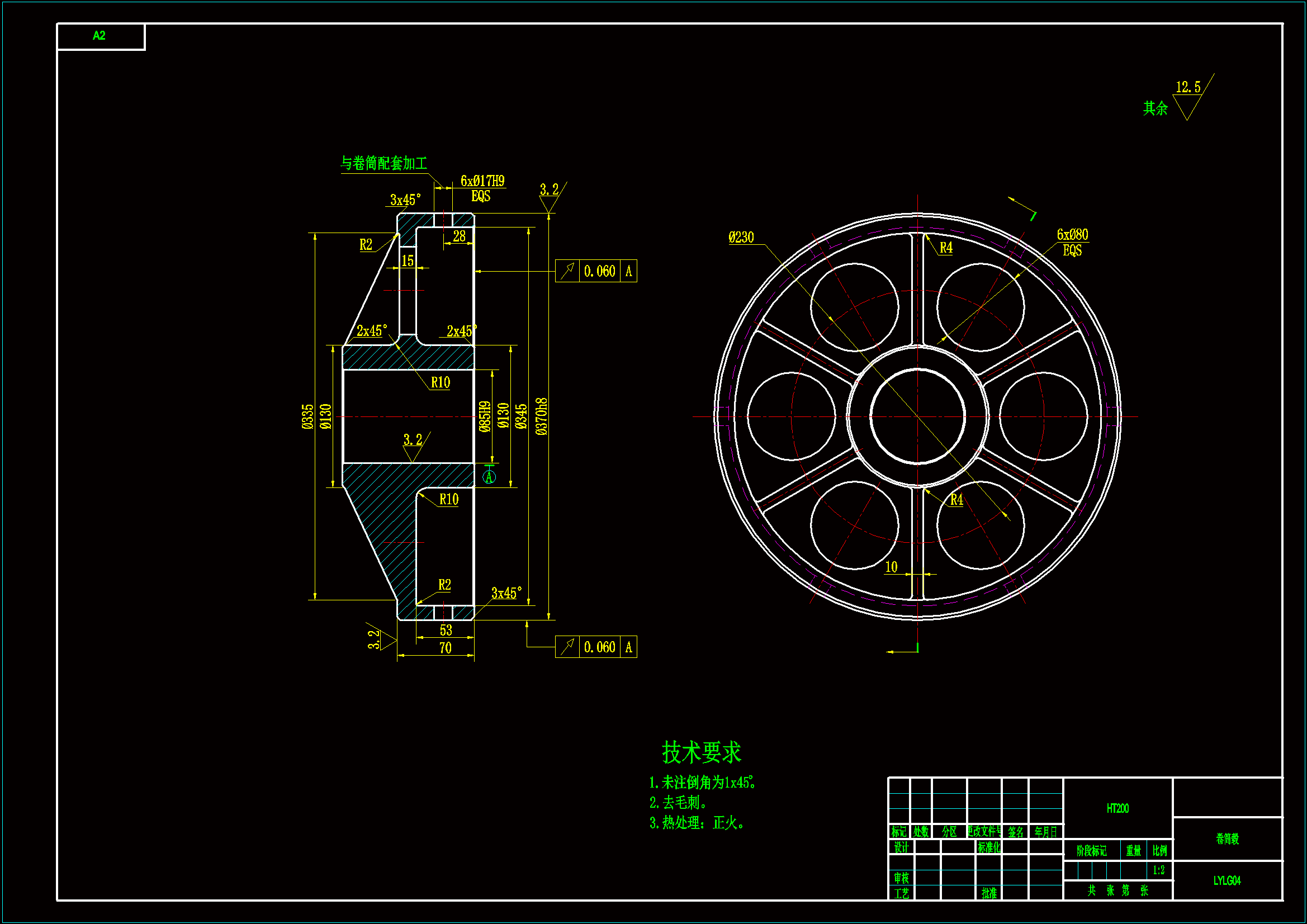
Task: Click the Ø370h8 dimension text
Action: [541, 417]
